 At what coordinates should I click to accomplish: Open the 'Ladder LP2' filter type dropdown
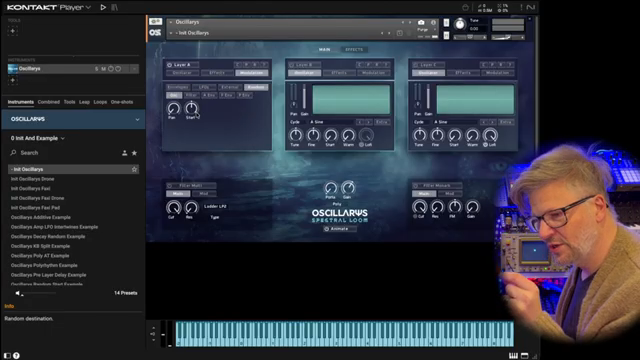point(215,207)
